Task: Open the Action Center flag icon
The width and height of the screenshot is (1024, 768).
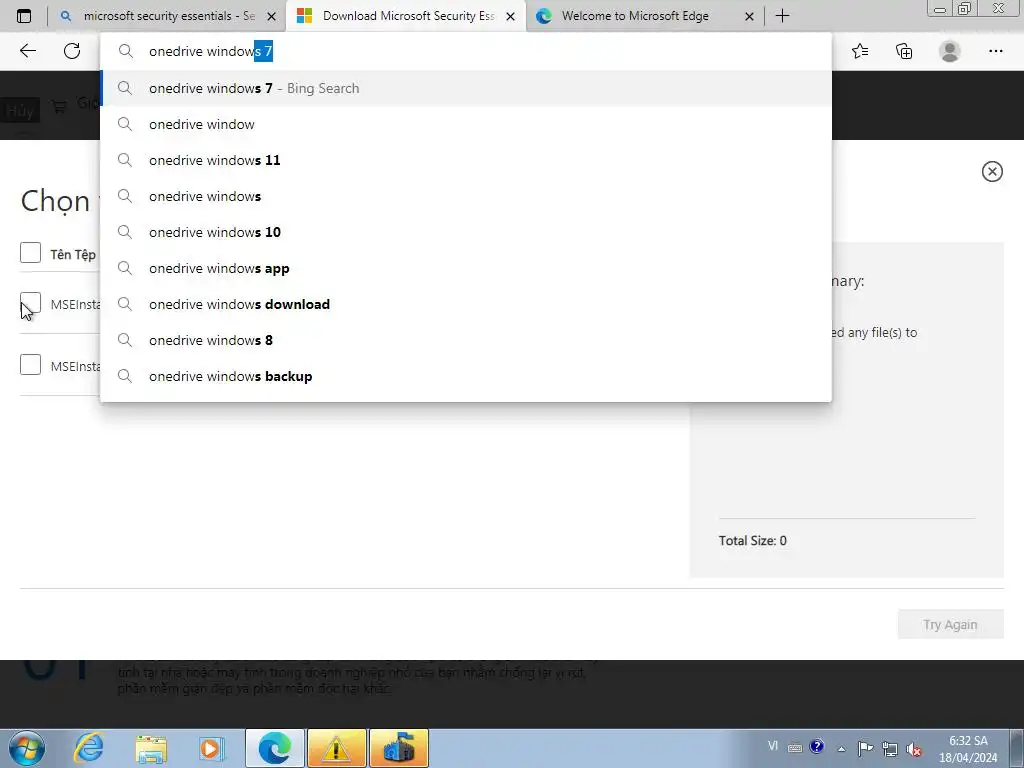Action: pos(865,748)
